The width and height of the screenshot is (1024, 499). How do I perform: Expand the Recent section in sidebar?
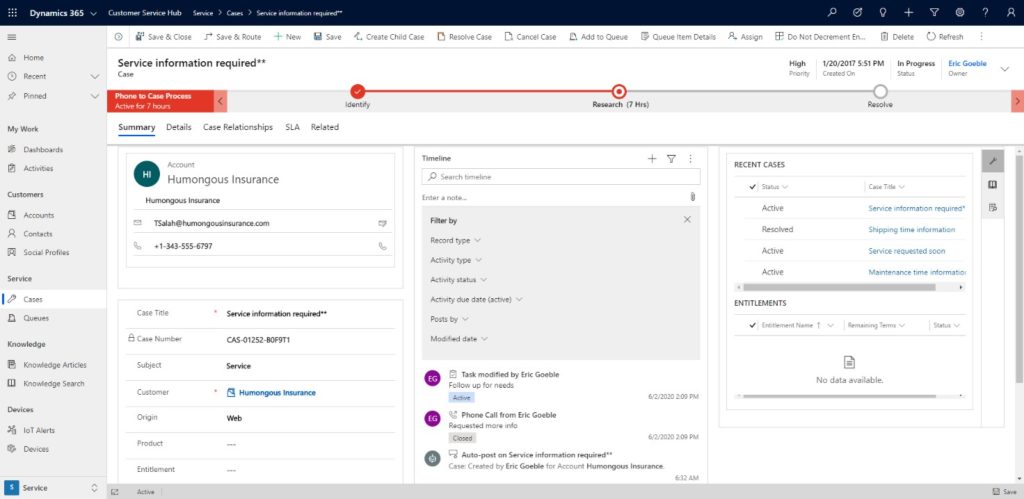tap(95, 76)
